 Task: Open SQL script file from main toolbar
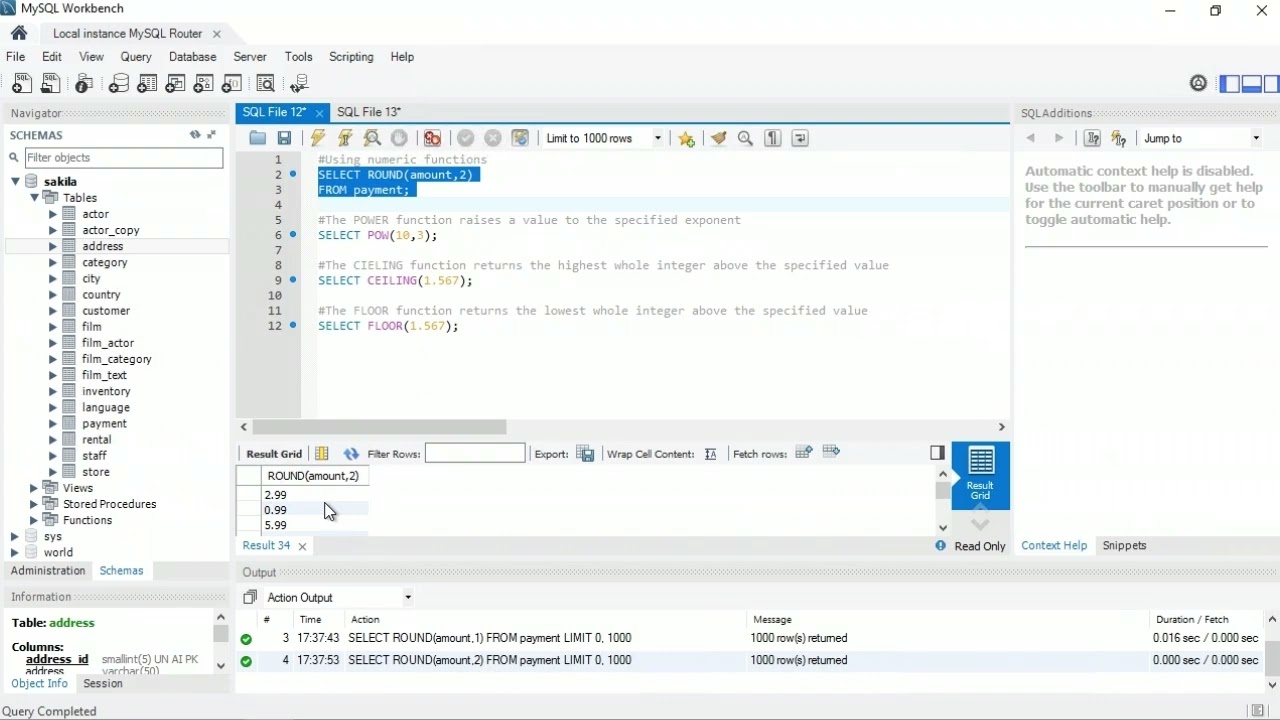coord(50,84)
